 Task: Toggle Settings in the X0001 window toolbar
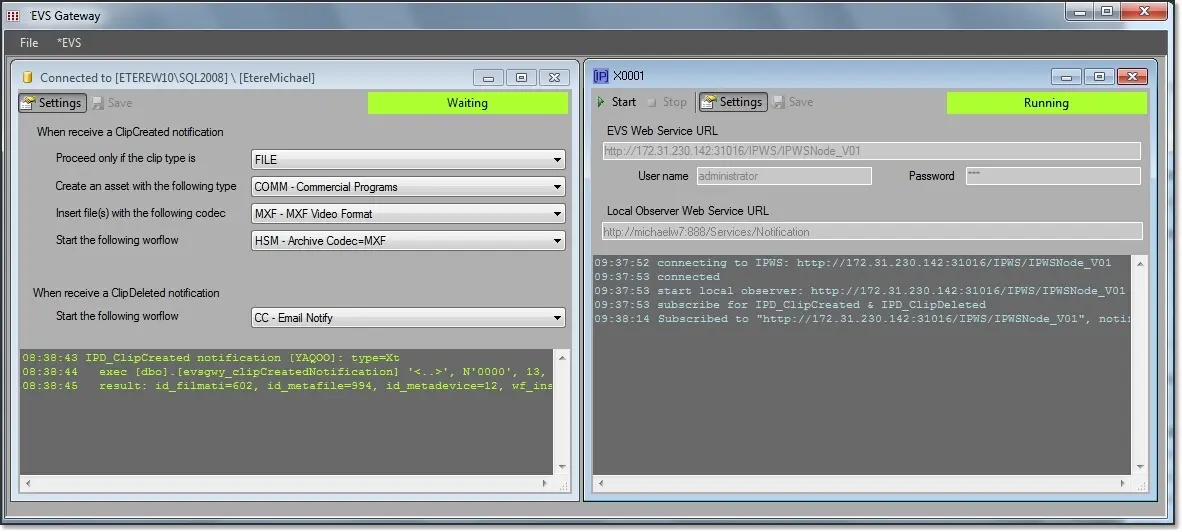point(732,102)
